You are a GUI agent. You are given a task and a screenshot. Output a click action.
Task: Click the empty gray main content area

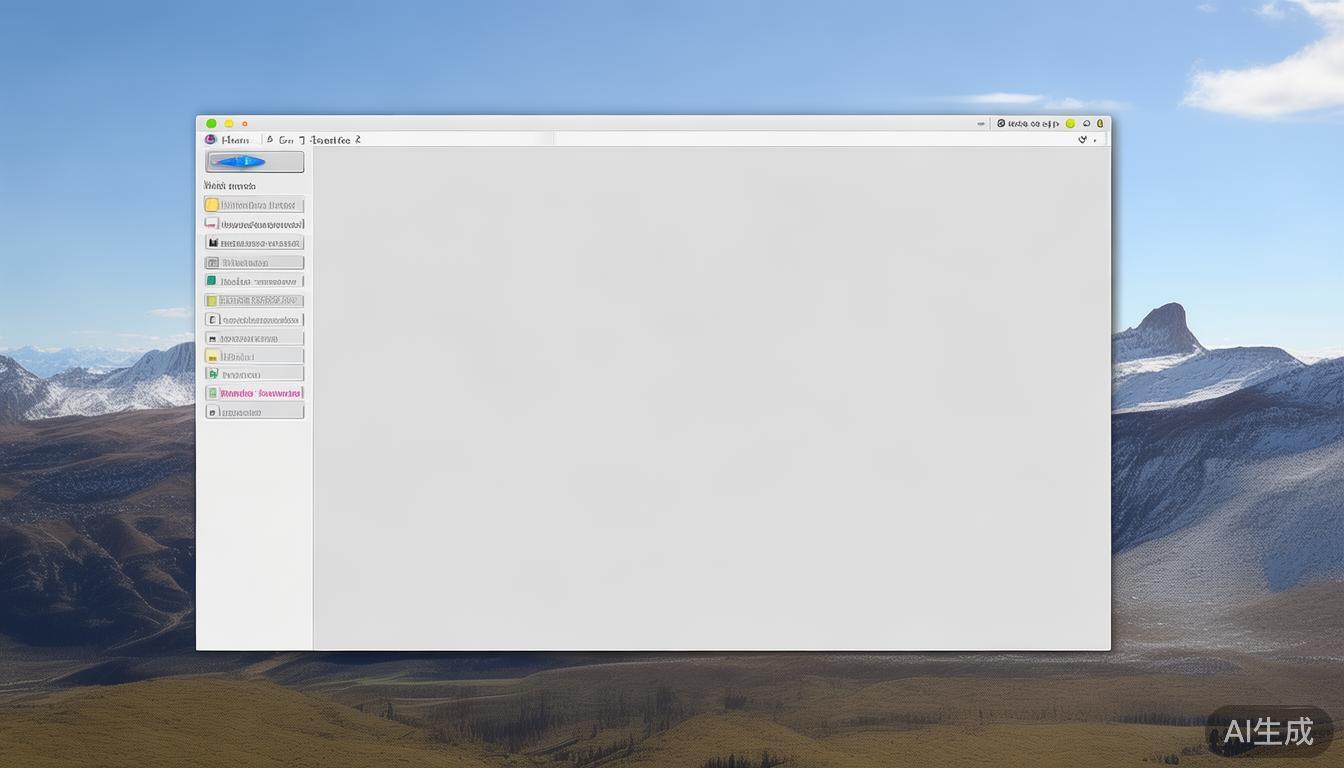click(x=711, y=398)
